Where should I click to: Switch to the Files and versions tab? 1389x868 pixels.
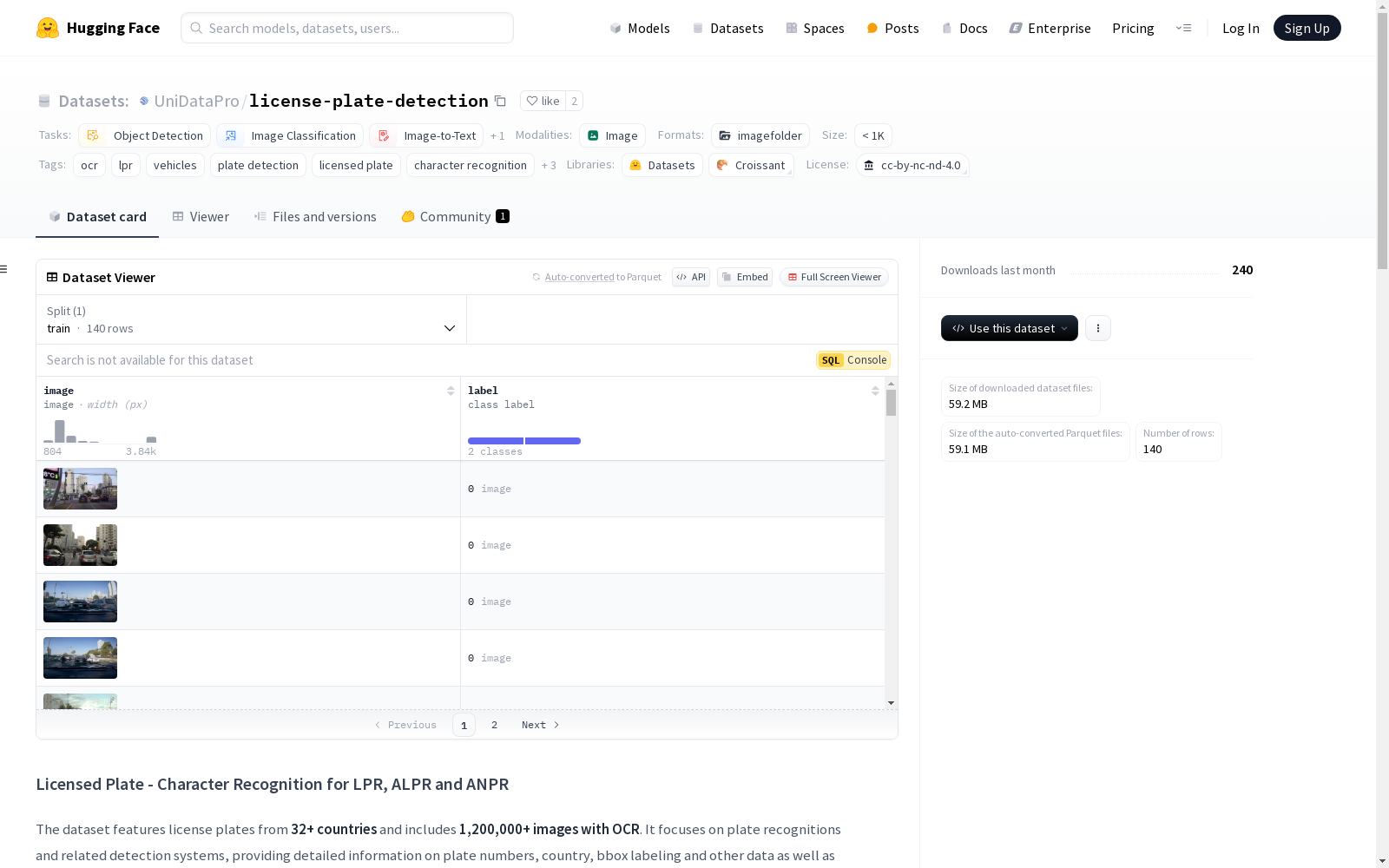click(x=315, y=217)
